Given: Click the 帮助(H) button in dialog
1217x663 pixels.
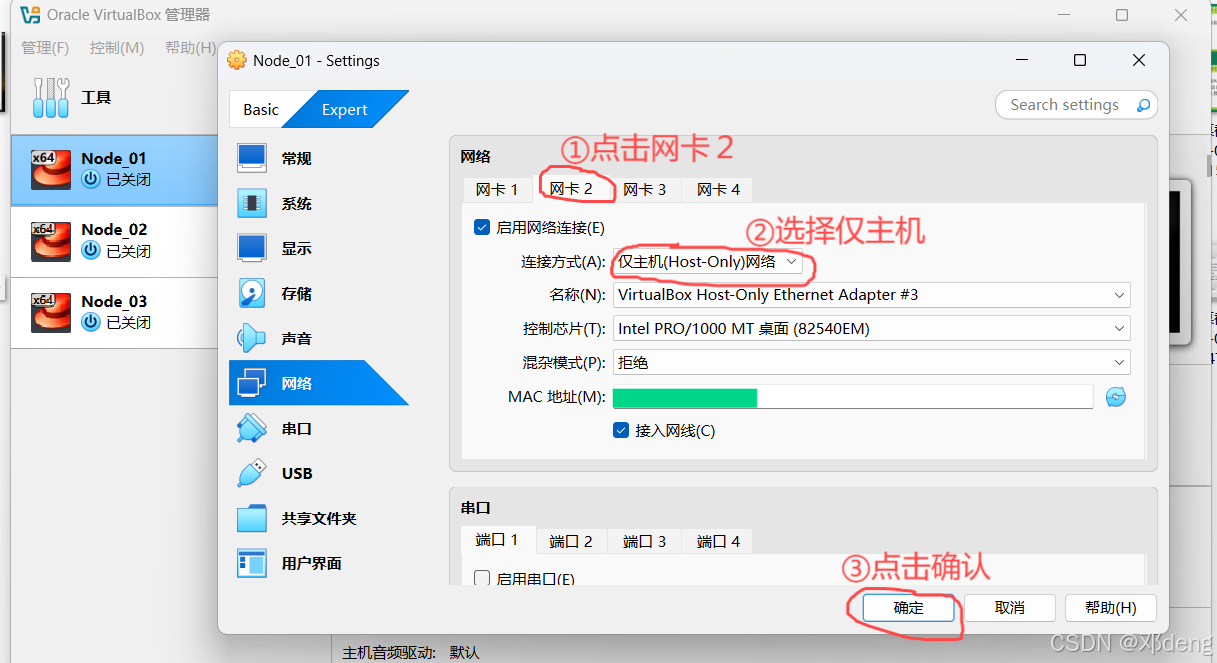Looking at the screenshot, I should [x=1110, y=608].
